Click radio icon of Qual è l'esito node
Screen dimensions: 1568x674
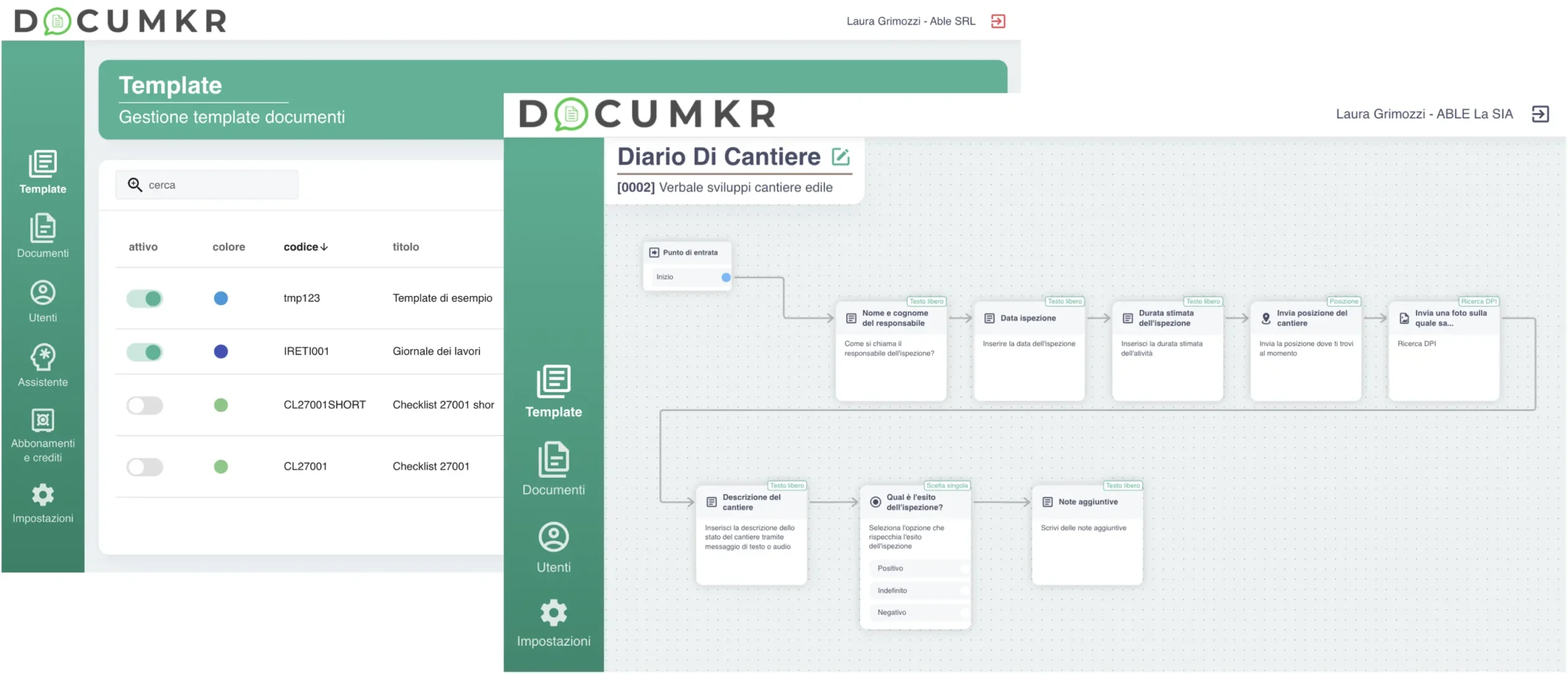[x=875, y=502]
